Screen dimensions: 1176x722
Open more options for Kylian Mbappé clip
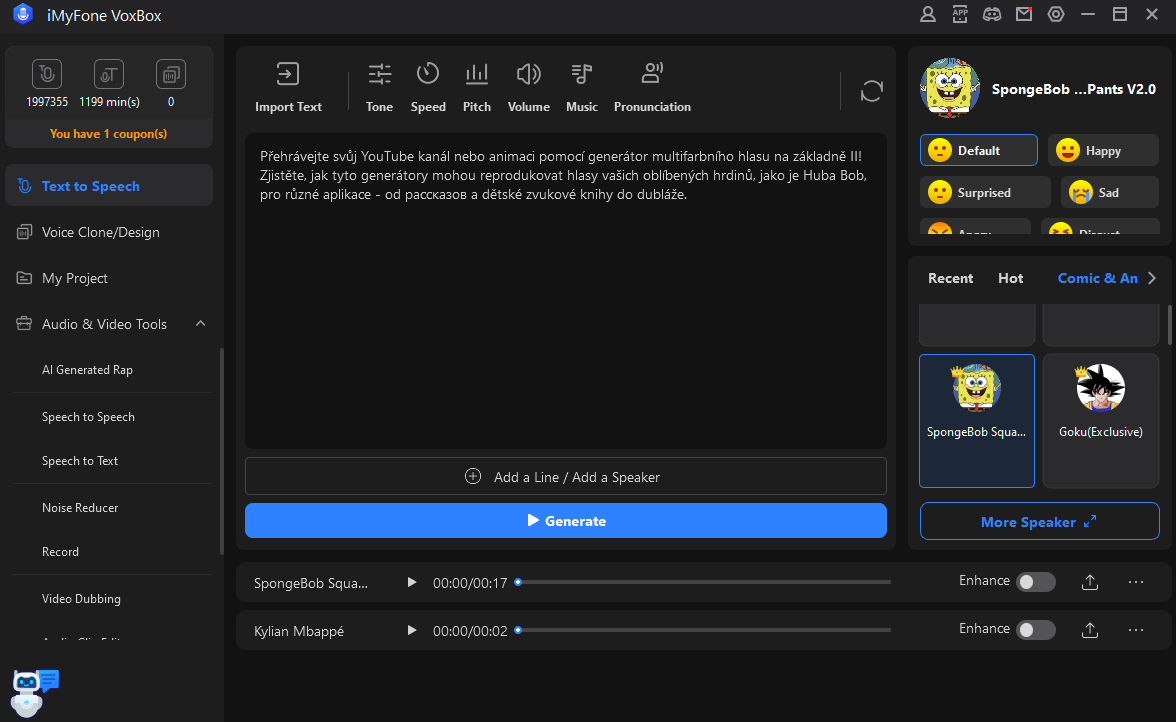click(x=1135, y=630)
